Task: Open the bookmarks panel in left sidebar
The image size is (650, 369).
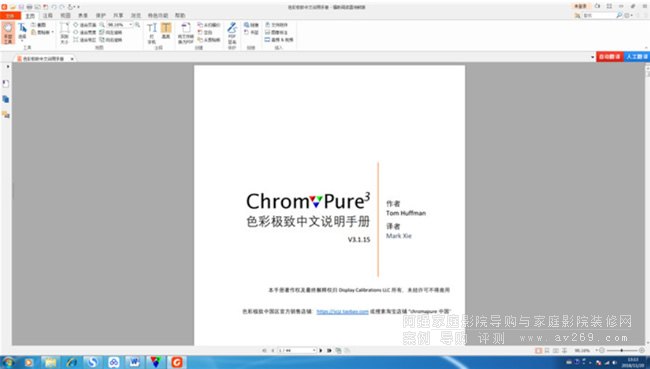Action: pyautogui.click(x=5, y=84)
